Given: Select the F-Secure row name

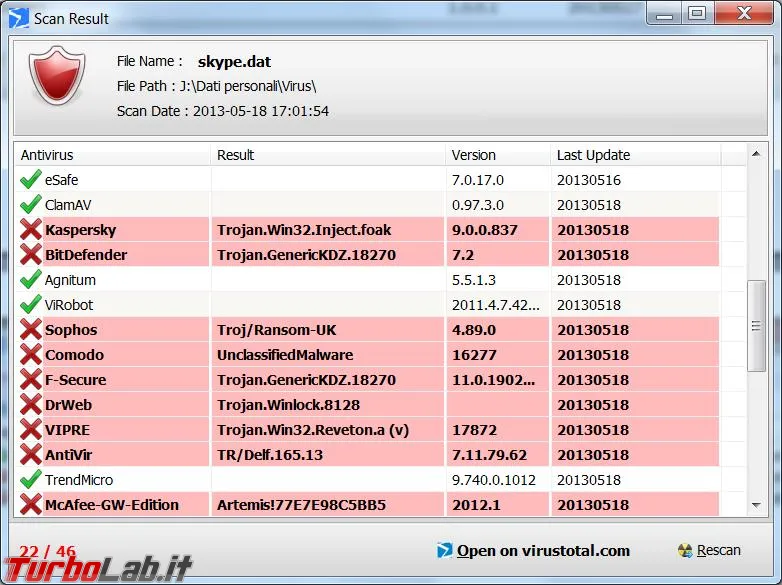Looking at the screenshot, I should tap(75, 380).
